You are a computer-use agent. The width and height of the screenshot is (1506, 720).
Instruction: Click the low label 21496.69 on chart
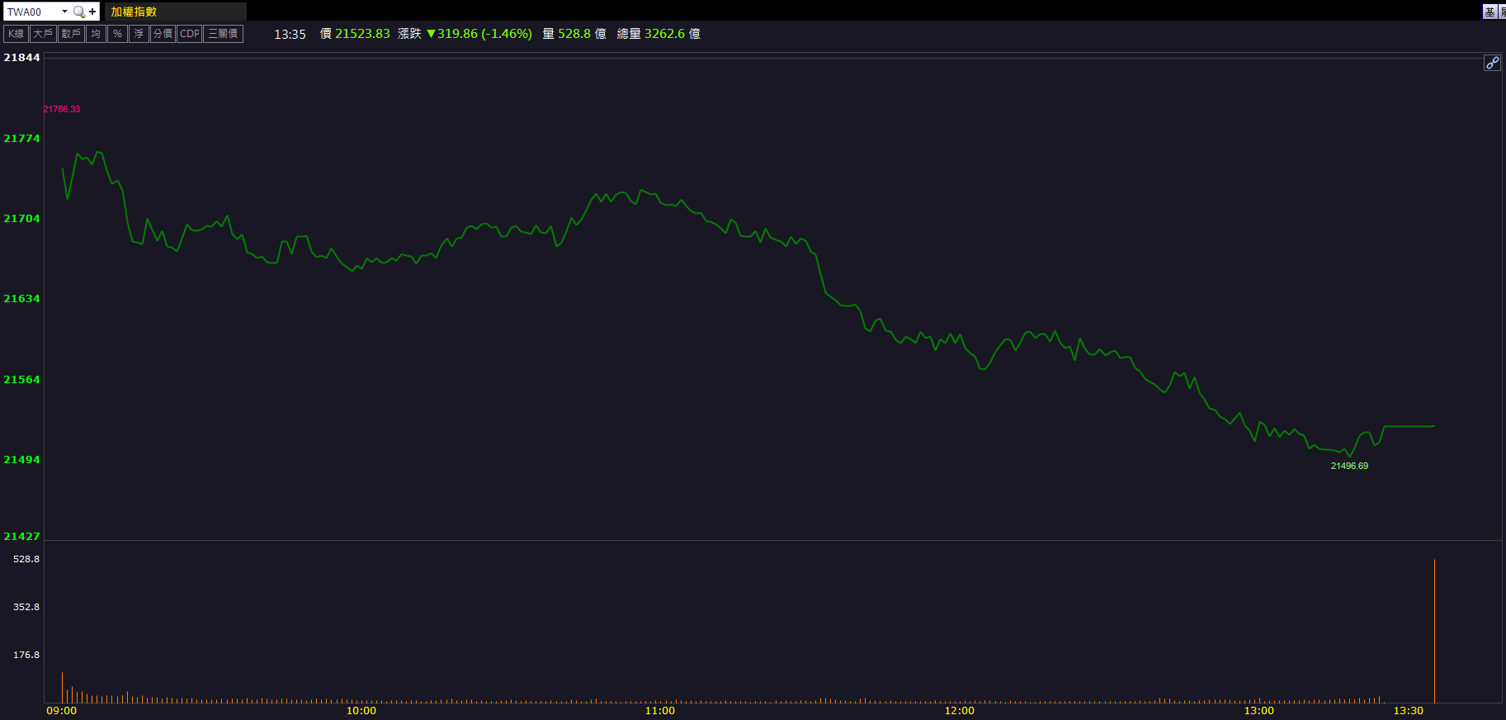1349,466
